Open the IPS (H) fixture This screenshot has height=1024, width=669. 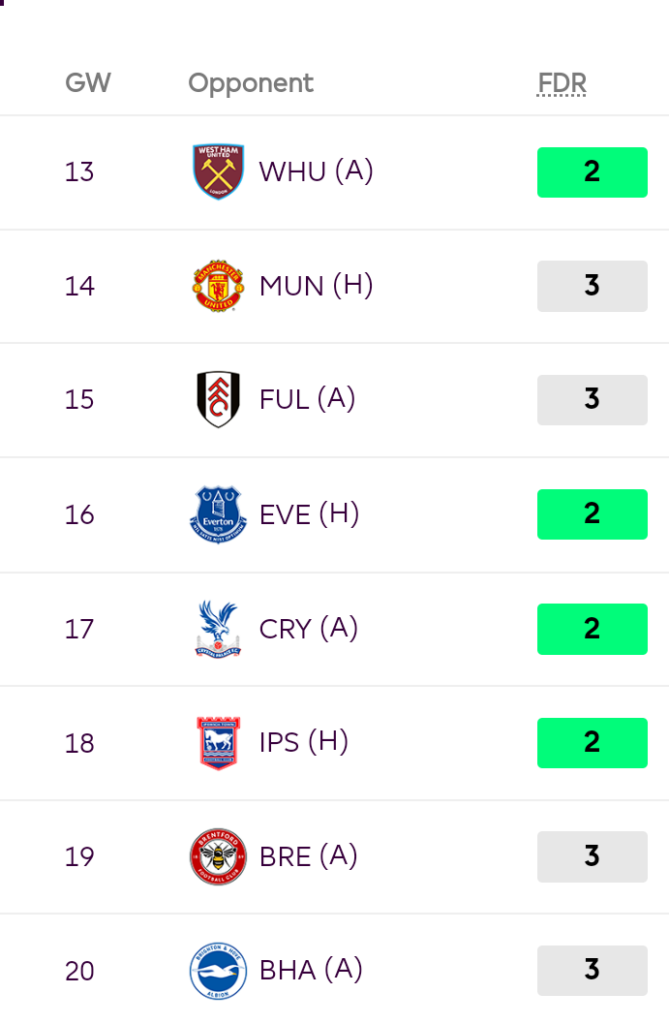click(304, 742)
